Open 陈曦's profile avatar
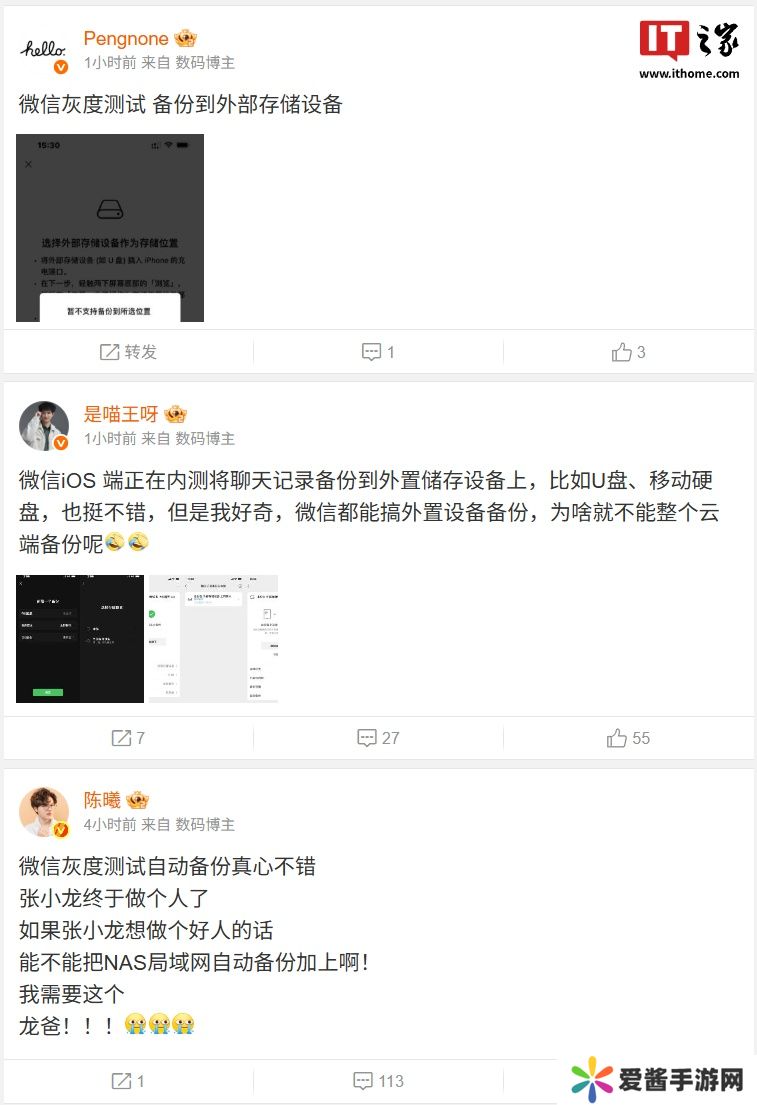The height and width of the screenshot is (1105, 757). (44, 812)
